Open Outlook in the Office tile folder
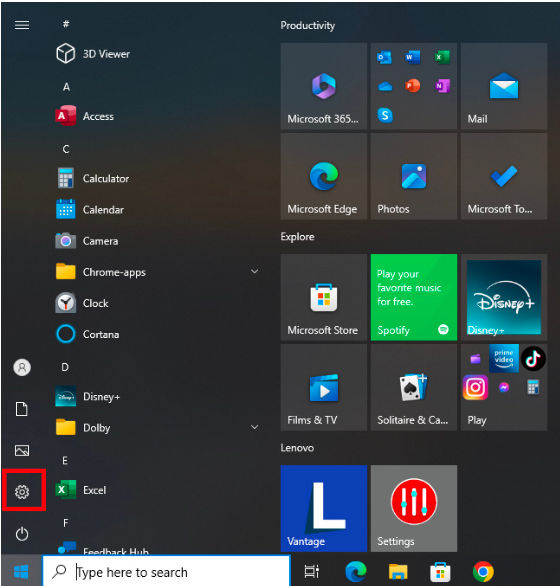The width and height of the screenshot is (560, 586). coord(385,57)
